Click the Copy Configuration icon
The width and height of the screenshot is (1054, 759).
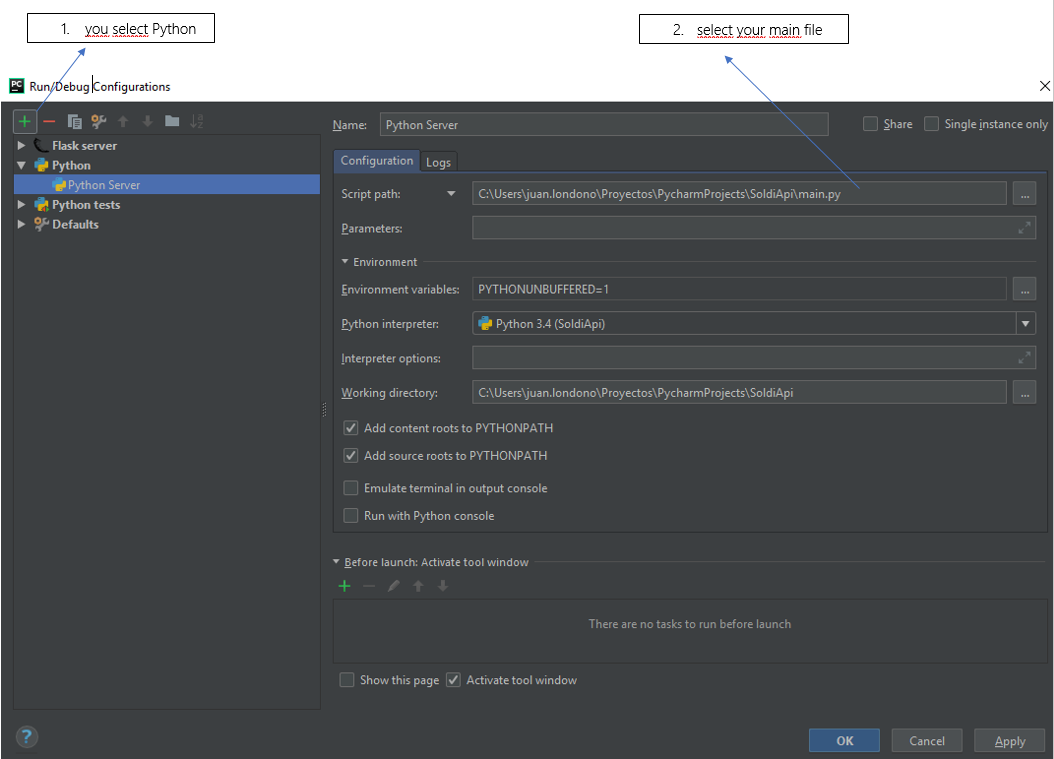click(75, 122)
